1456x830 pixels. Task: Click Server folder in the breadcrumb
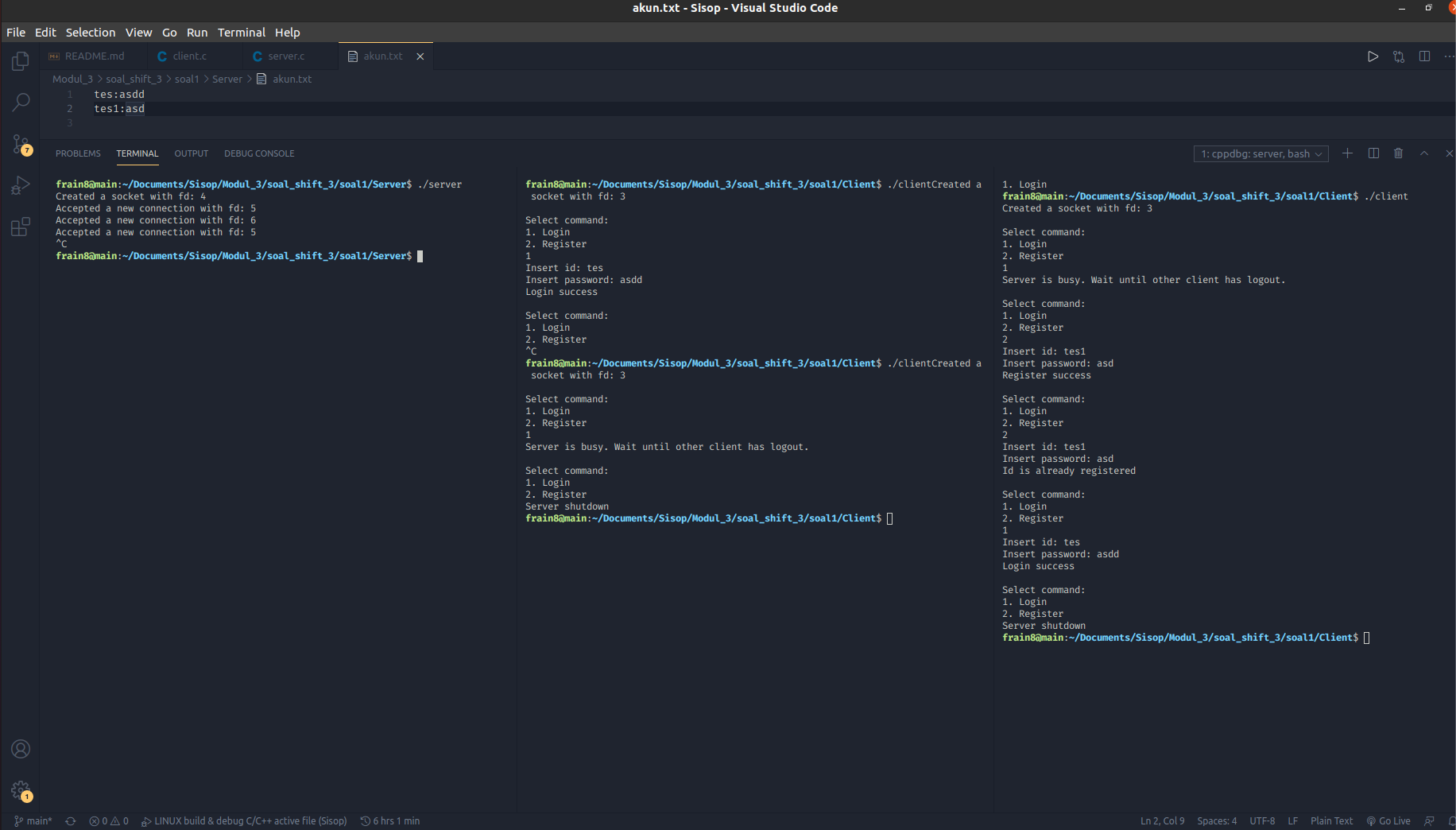[227, 80]
